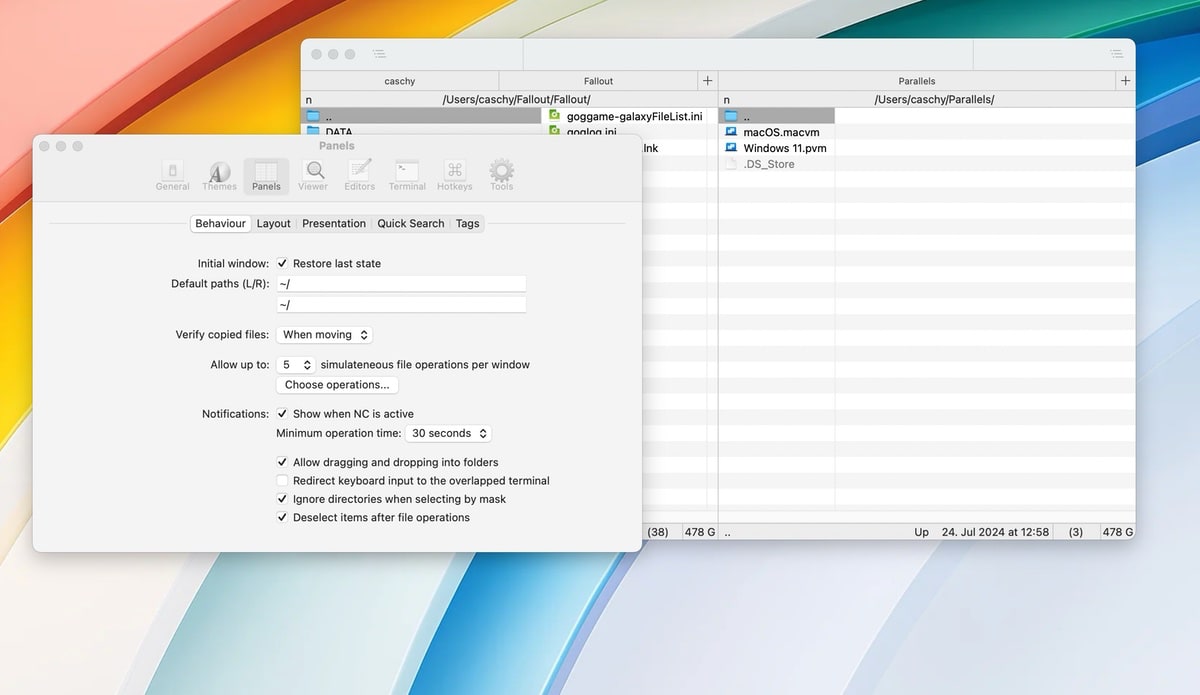The image size is (1200, 695).
Task: Add a new tab in the Parallels panel
Action: click(x=1124, y=80)
